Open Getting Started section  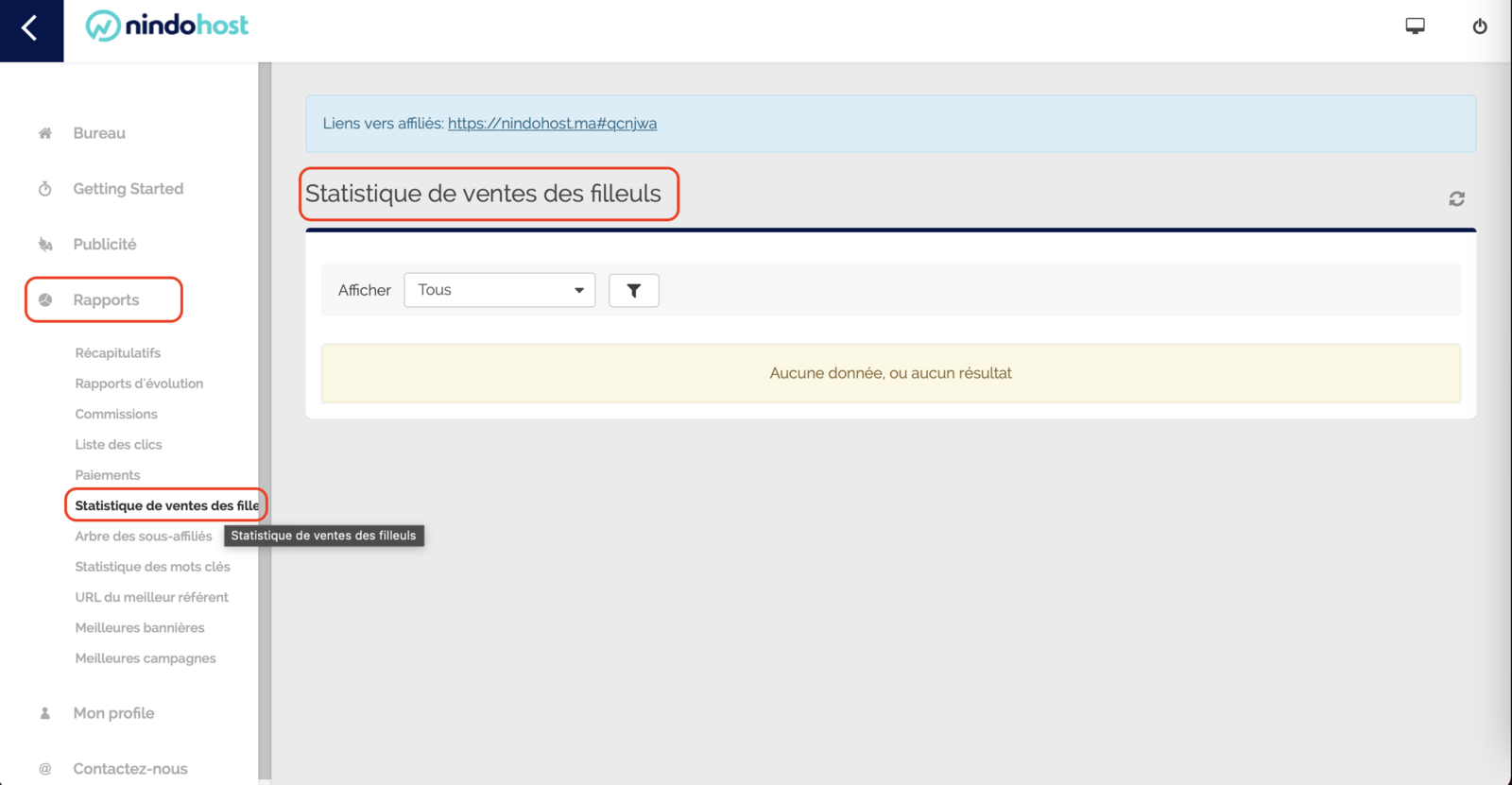(129, 189)
